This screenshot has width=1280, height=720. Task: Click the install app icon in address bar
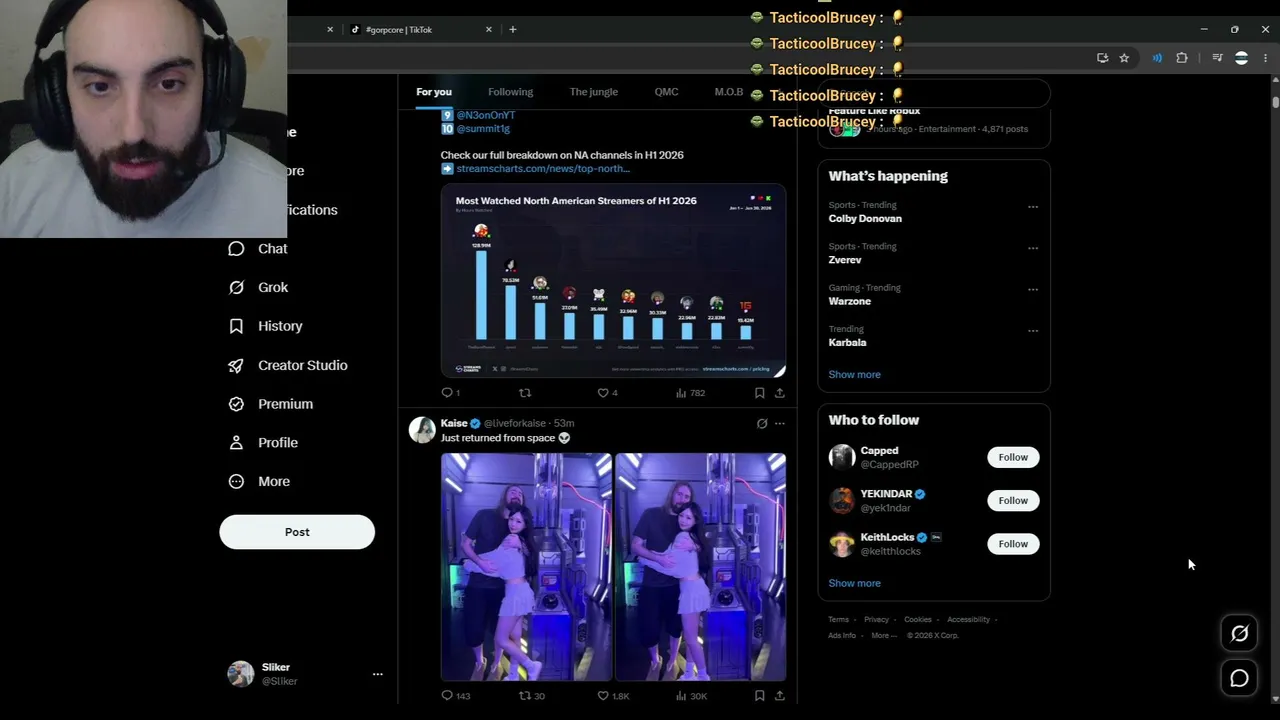point(1102,58)
